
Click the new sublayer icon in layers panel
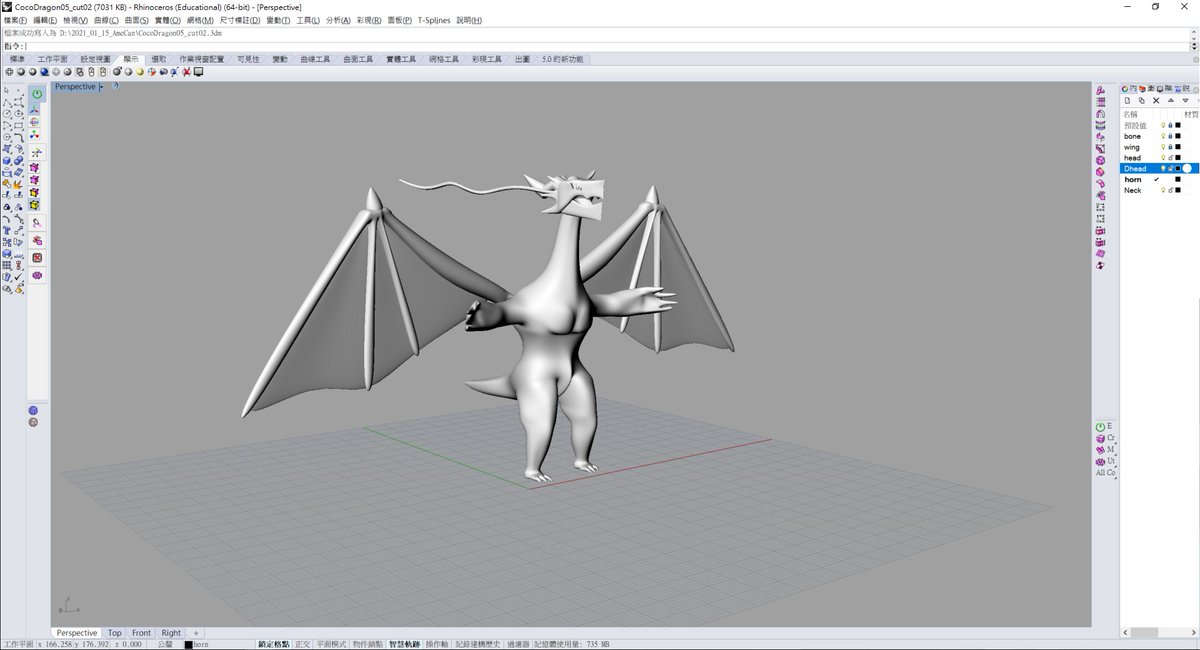pyautogui.click(x=1141, y=100)
